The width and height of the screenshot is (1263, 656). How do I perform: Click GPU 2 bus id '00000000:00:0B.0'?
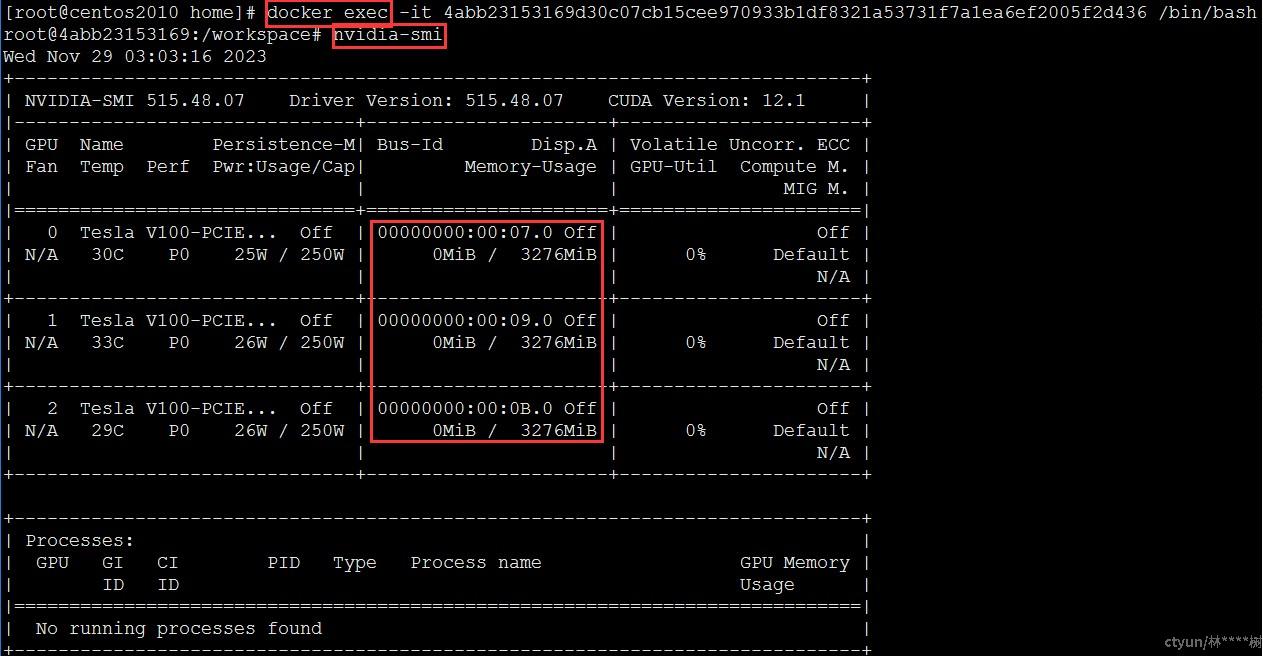click(x=465, y=409)
